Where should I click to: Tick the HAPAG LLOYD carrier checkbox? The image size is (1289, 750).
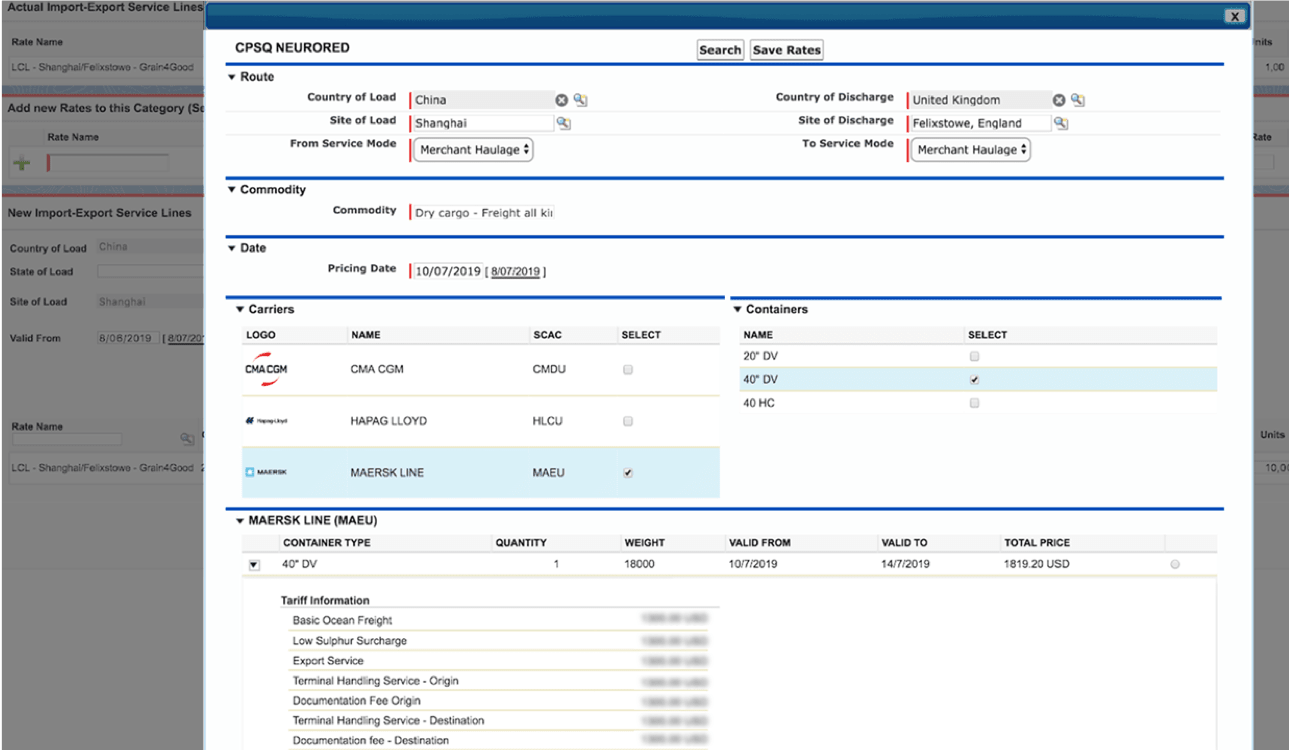628,421
